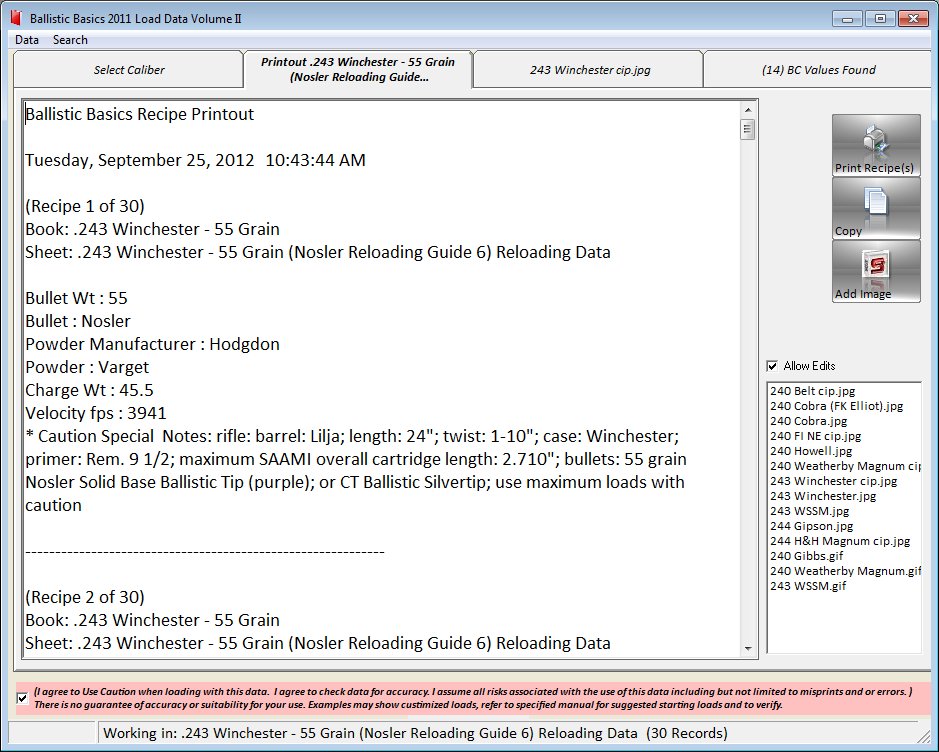Toggle the Allow Edits checkbox
Screen dimensions: 939x752
point(772,366)
